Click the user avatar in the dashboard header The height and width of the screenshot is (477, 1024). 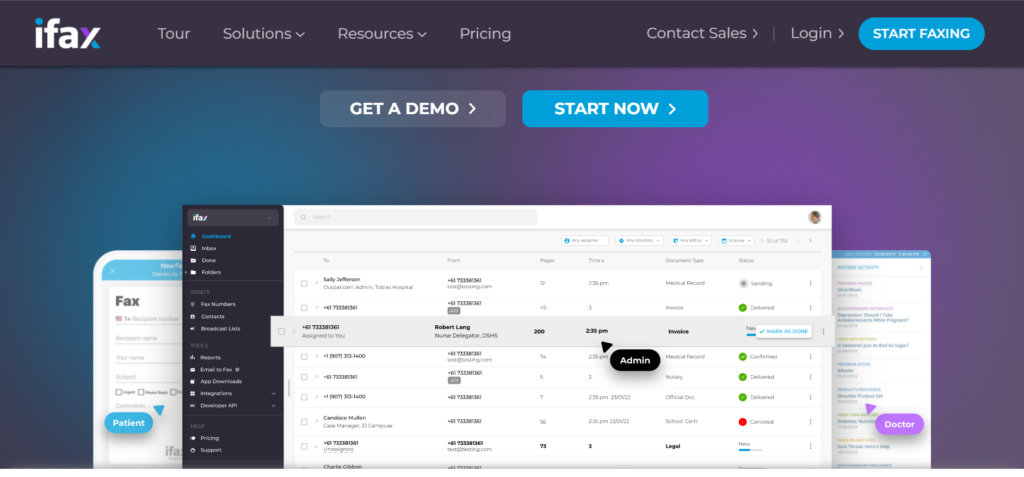point(814,217)
